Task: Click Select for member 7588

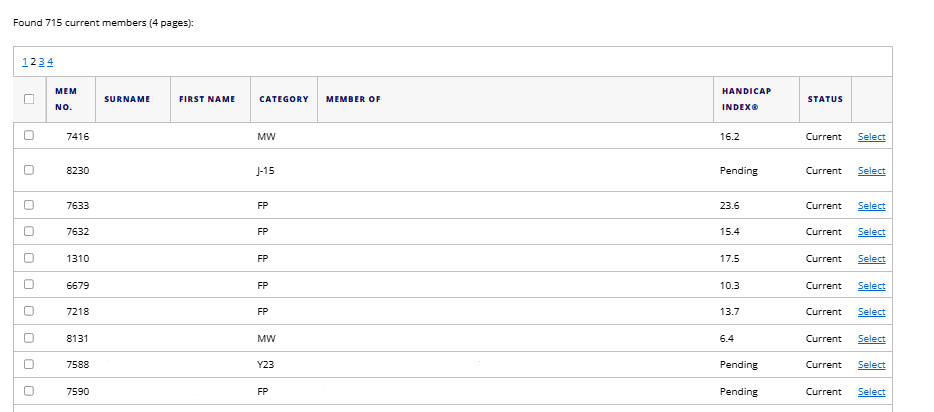Action: pos(871,365)
